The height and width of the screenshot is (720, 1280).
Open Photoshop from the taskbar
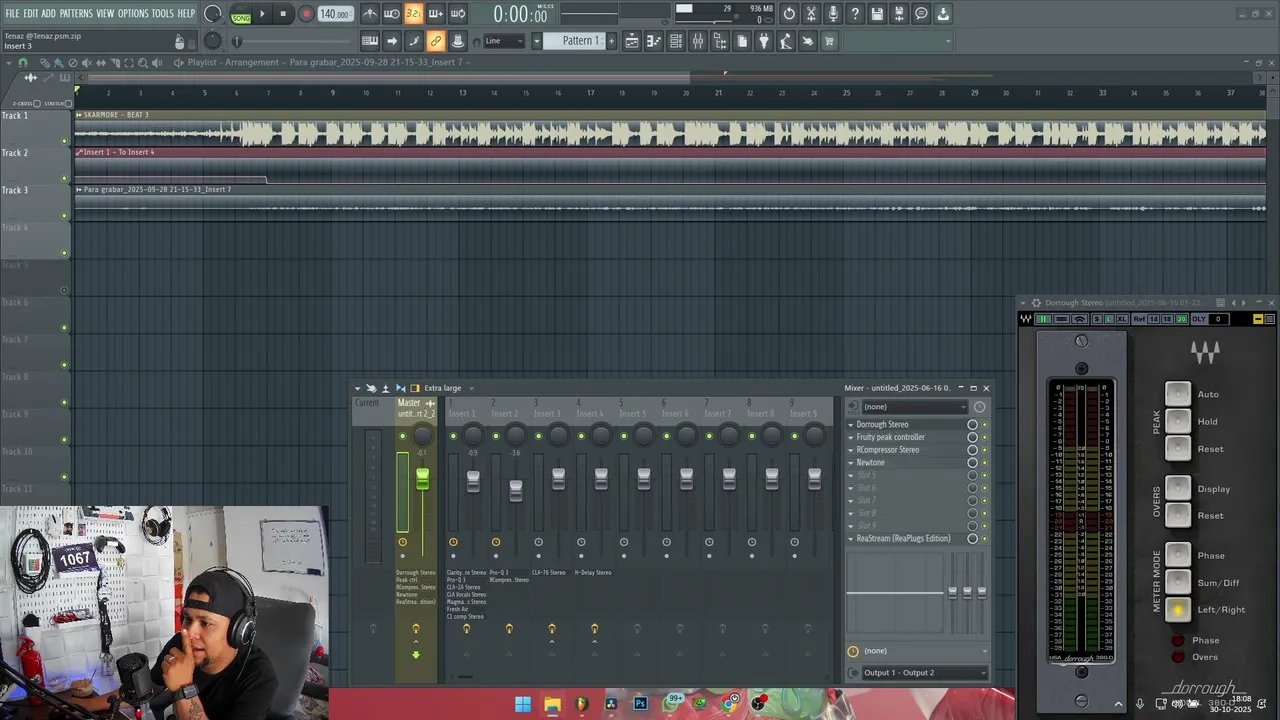pyautogui.click(x=640, y=704)
